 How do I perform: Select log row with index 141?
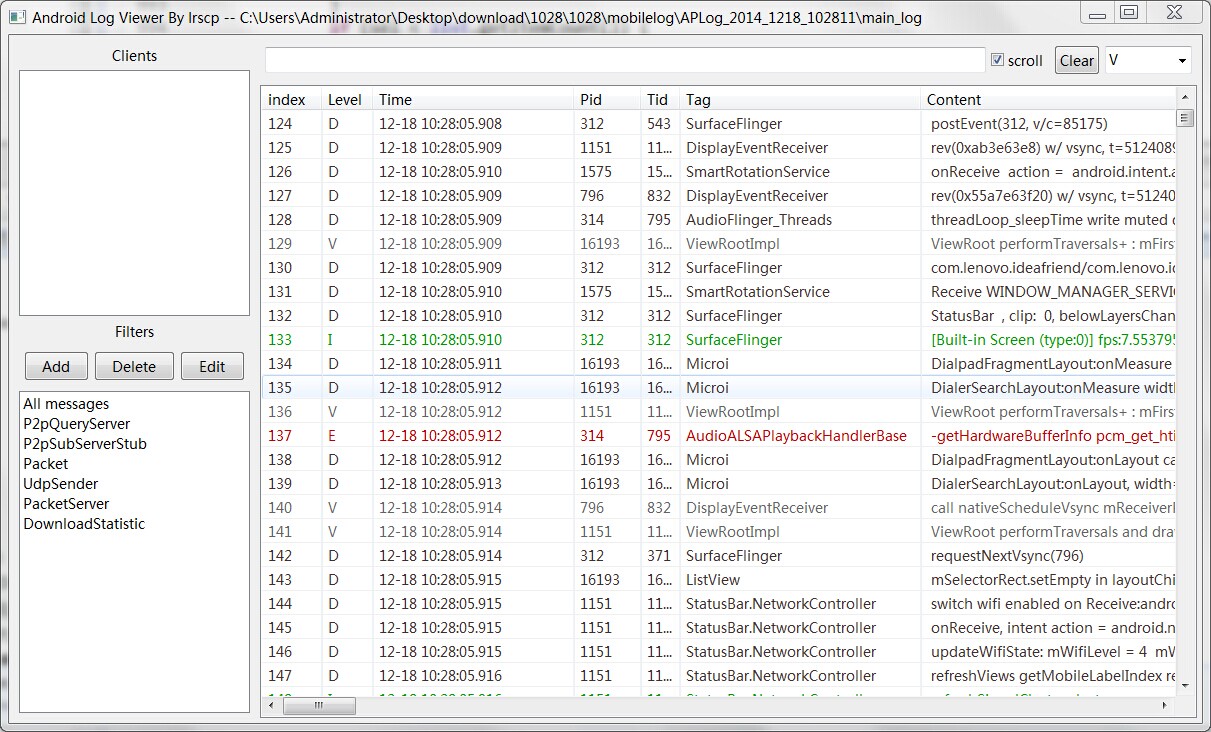pyautogui.click(x=719, y=532)
